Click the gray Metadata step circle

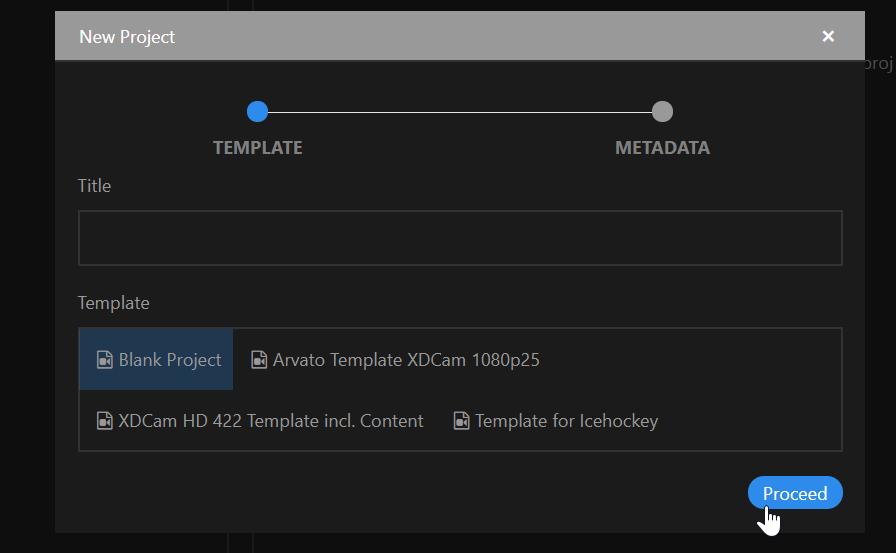662,111
